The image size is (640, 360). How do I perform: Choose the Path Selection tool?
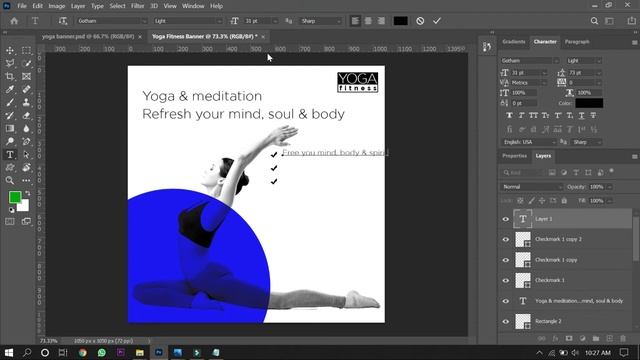[x=26, y=155]
